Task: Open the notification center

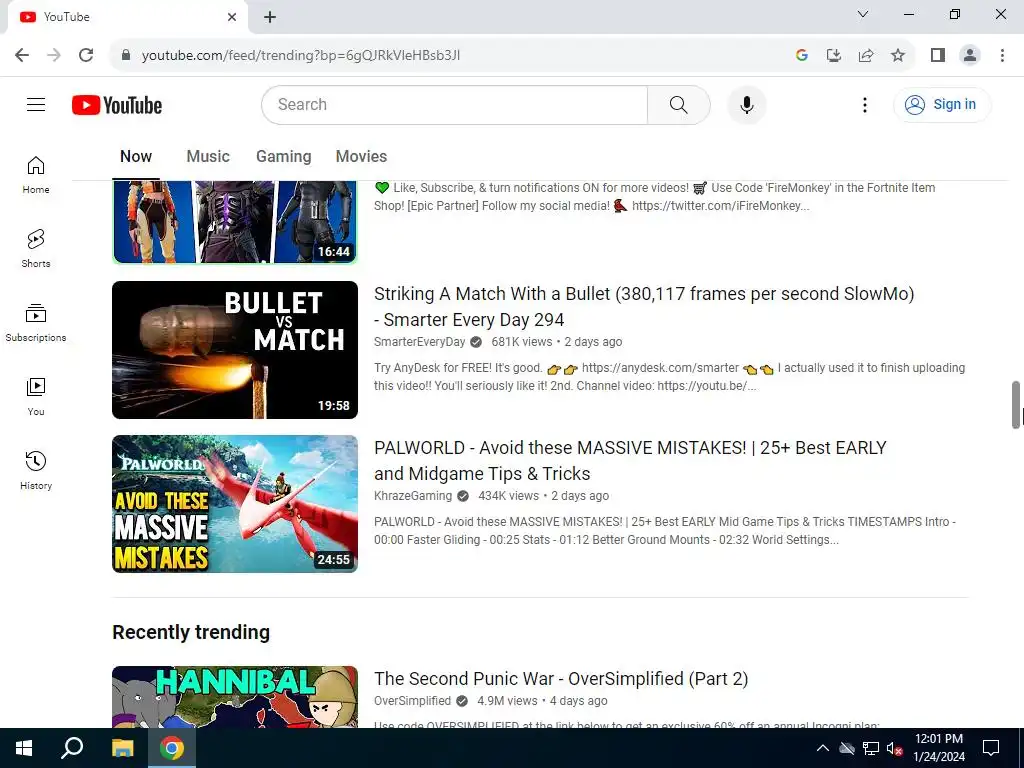Action: click(991, 748)
